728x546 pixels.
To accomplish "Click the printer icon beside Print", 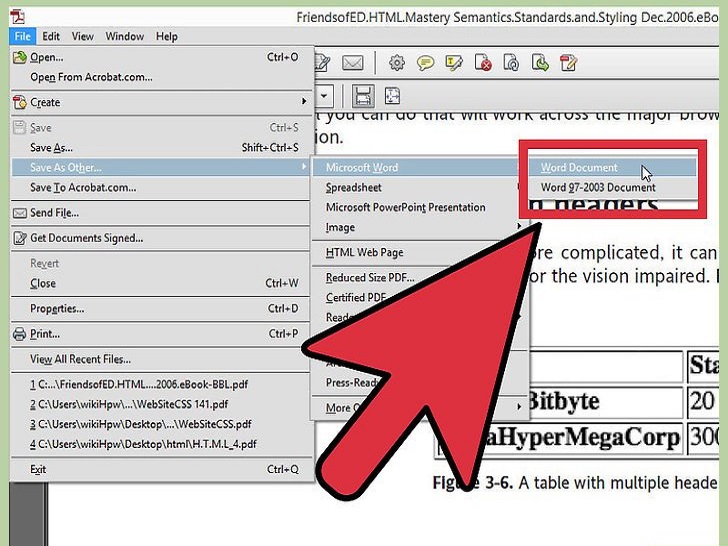I will point(20,334).
